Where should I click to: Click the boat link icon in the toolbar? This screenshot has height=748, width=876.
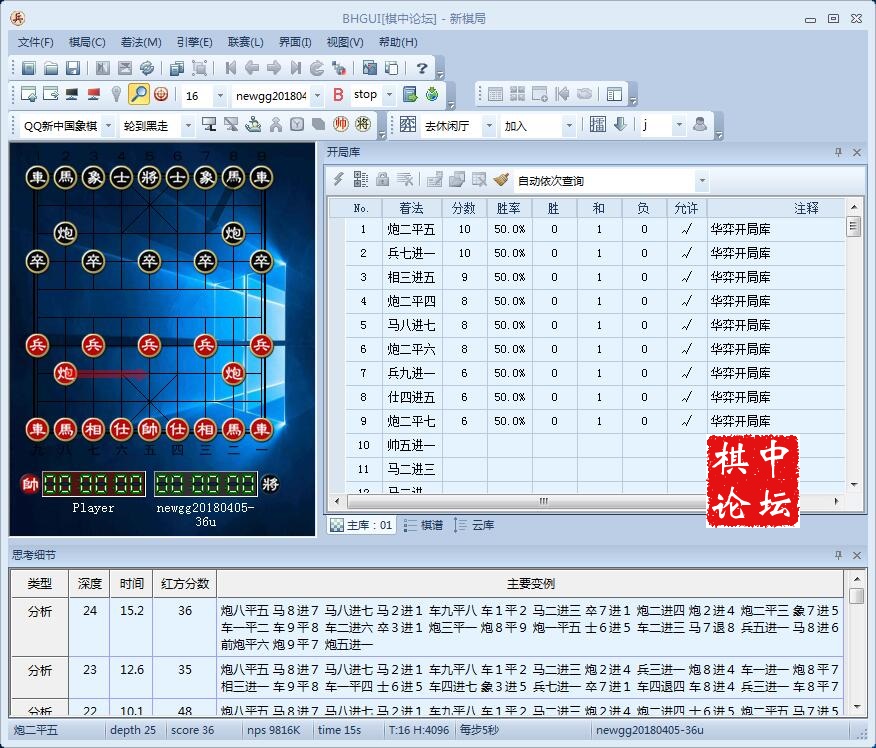tap(253, 124)
